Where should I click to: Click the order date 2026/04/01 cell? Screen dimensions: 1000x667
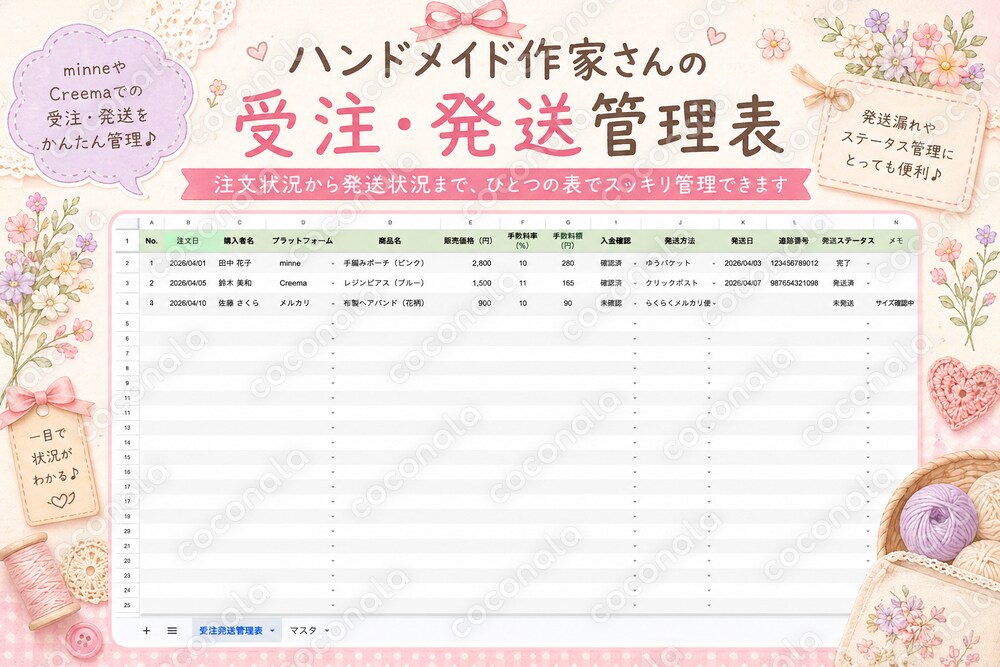188,263
